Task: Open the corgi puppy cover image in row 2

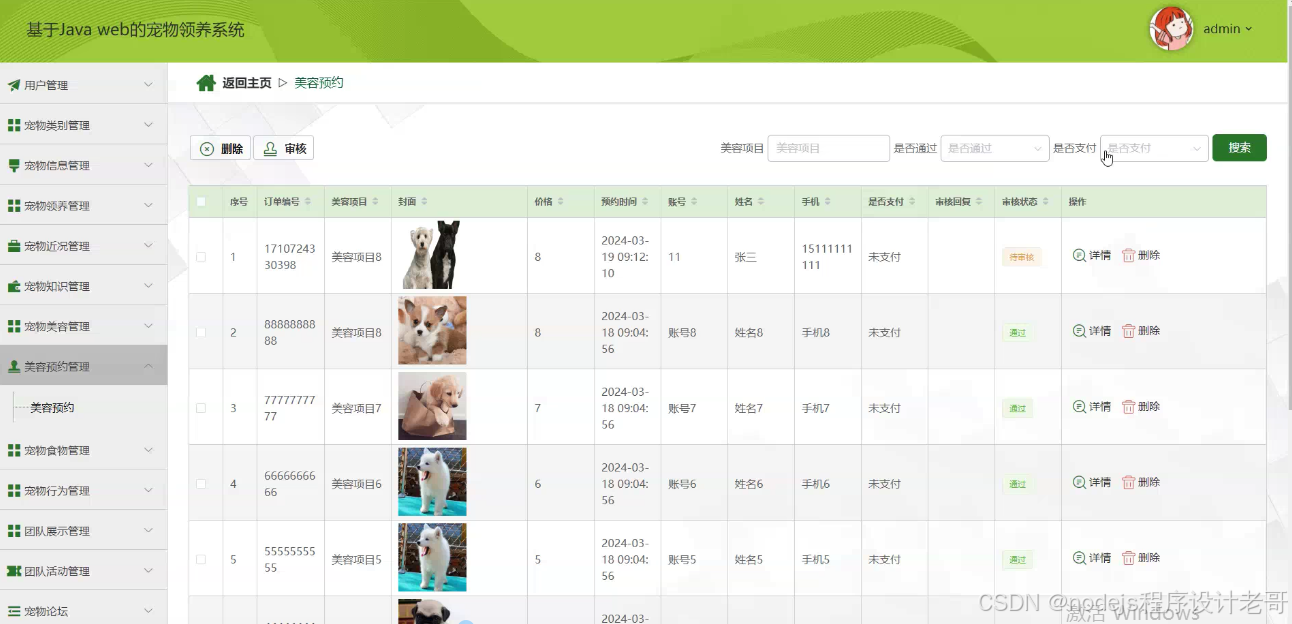Action: tap(432, 330)
